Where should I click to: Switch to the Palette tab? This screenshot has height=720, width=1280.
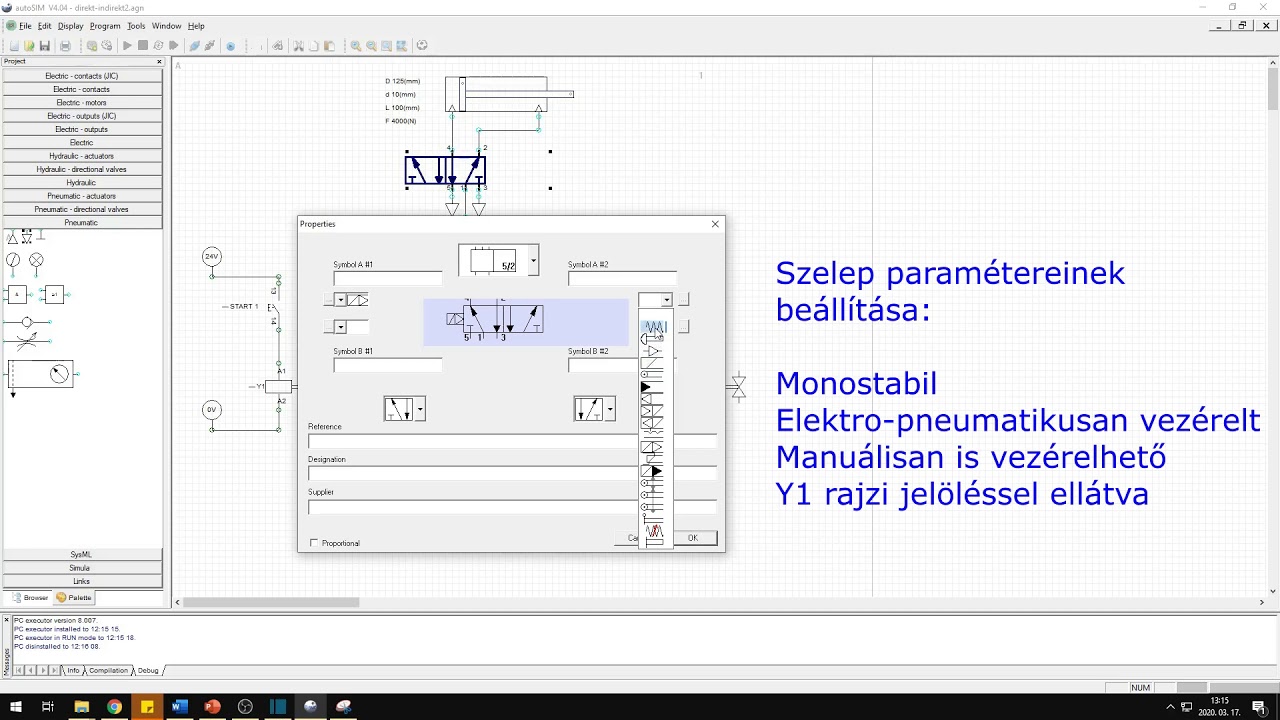pos(75,598)
